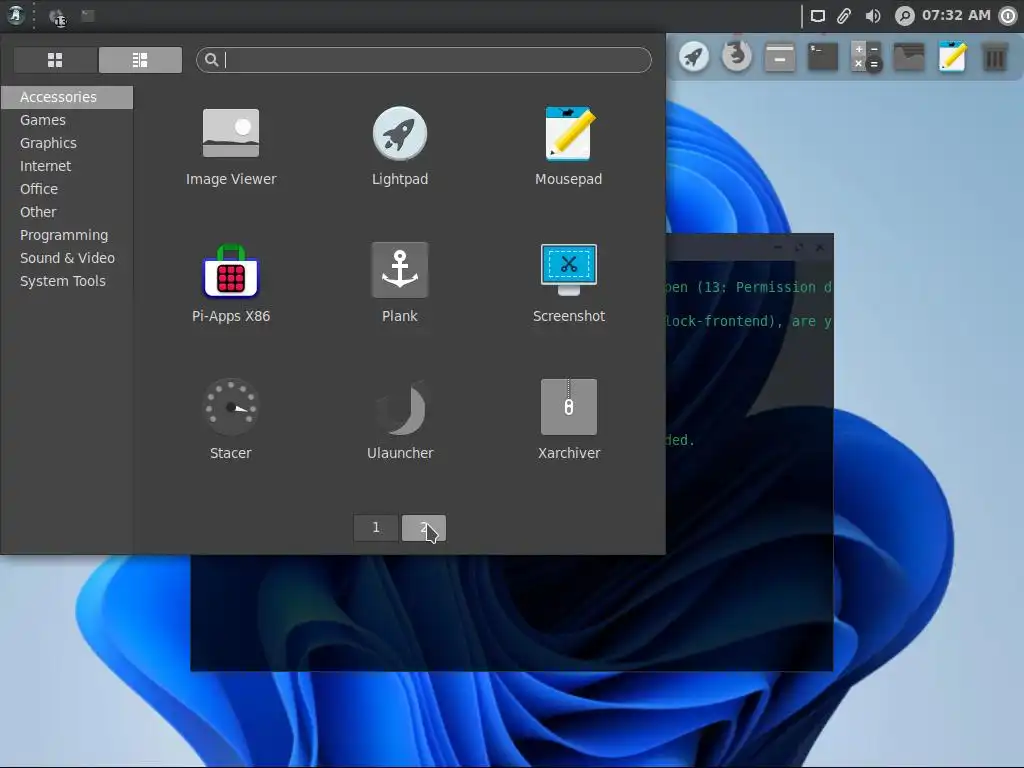Launch Lightpad from the Accessories grid
The image size is (1024, 768).
[x=400, y=147]
